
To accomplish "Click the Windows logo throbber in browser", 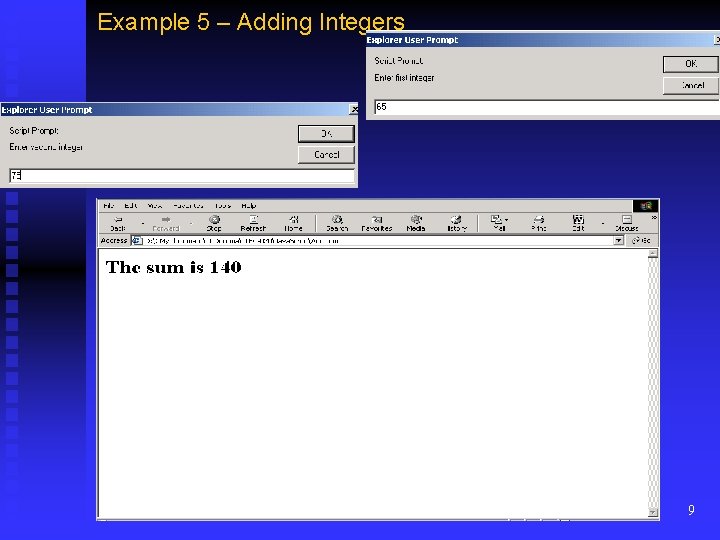I will pyautogui.click(x=645, y=206).
